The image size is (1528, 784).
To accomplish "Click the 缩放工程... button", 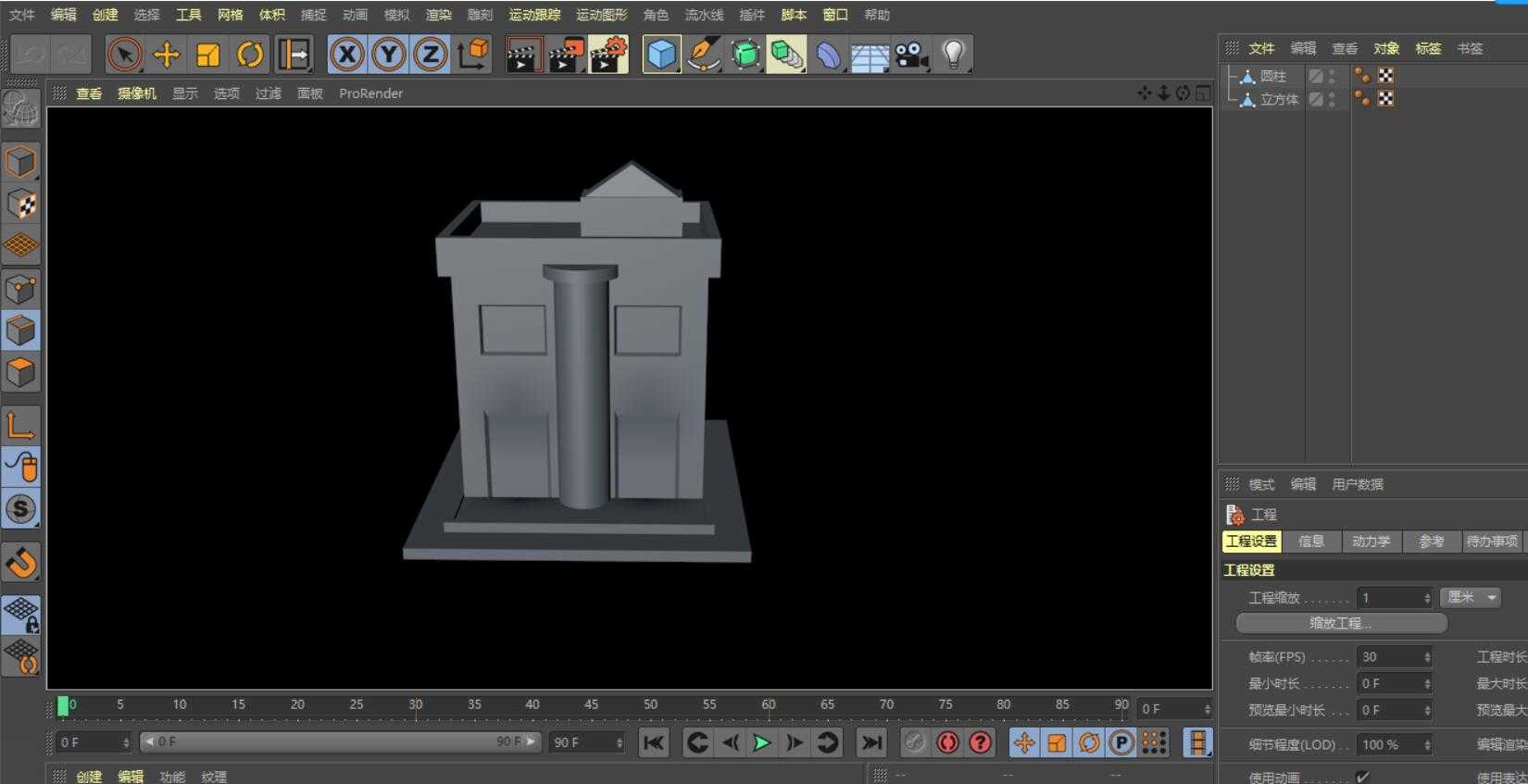I will pos(1340,623).
